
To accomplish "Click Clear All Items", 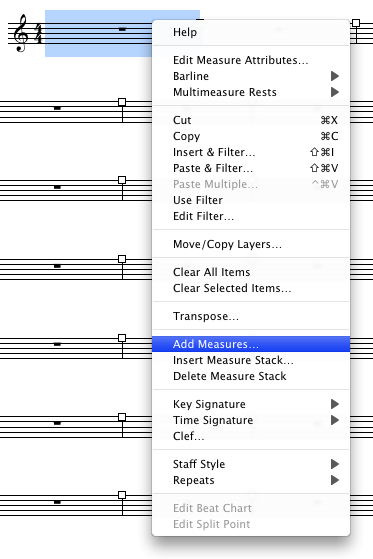I will 251,272.
